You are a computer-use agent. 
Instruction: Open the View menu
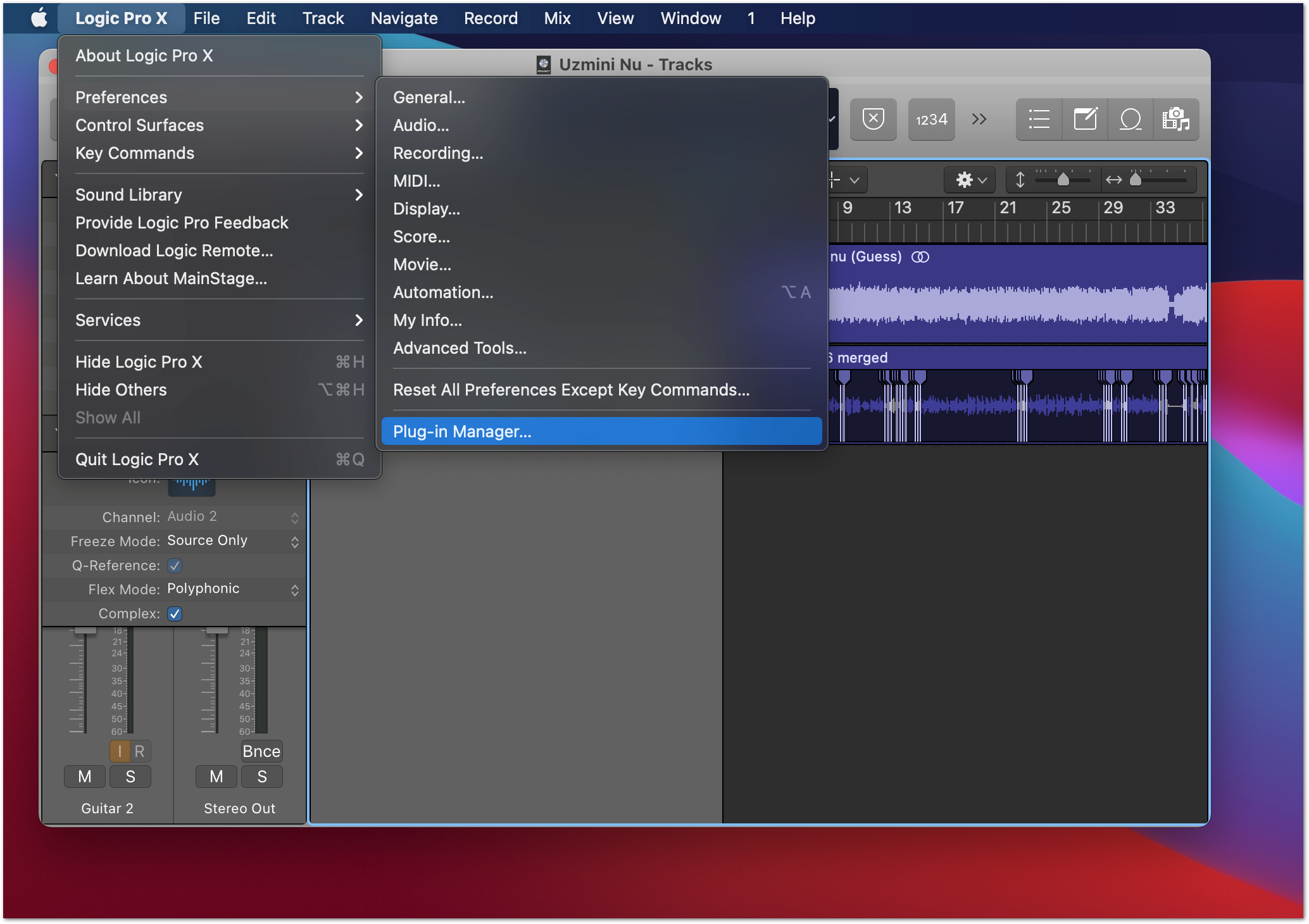pyautogui.click(x=615, y=18)
